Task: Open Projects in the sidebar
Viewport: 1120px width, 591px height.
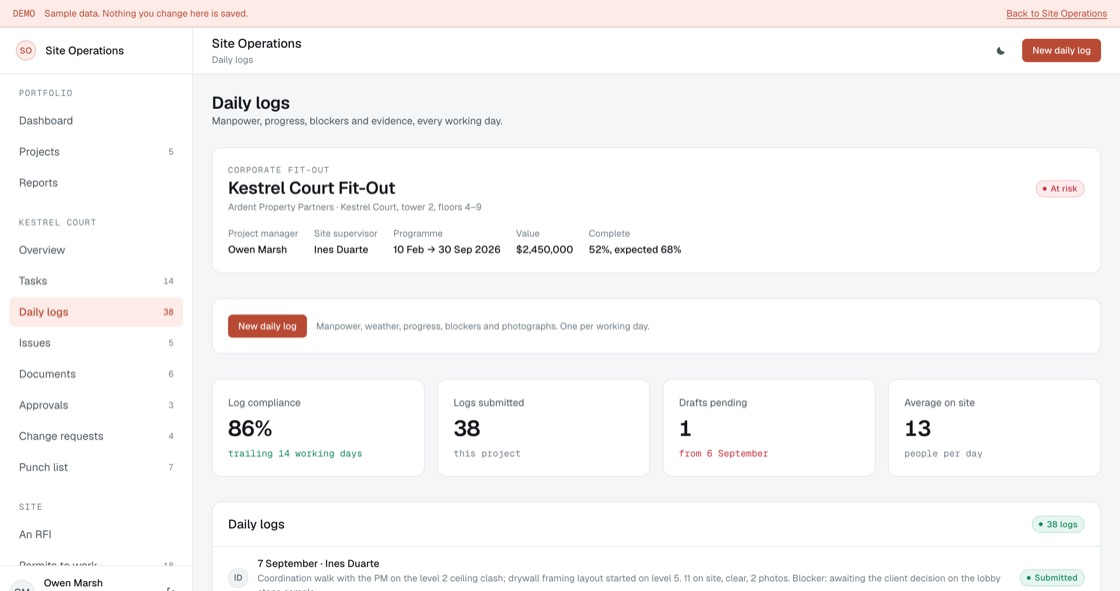Action: point(96,152)
